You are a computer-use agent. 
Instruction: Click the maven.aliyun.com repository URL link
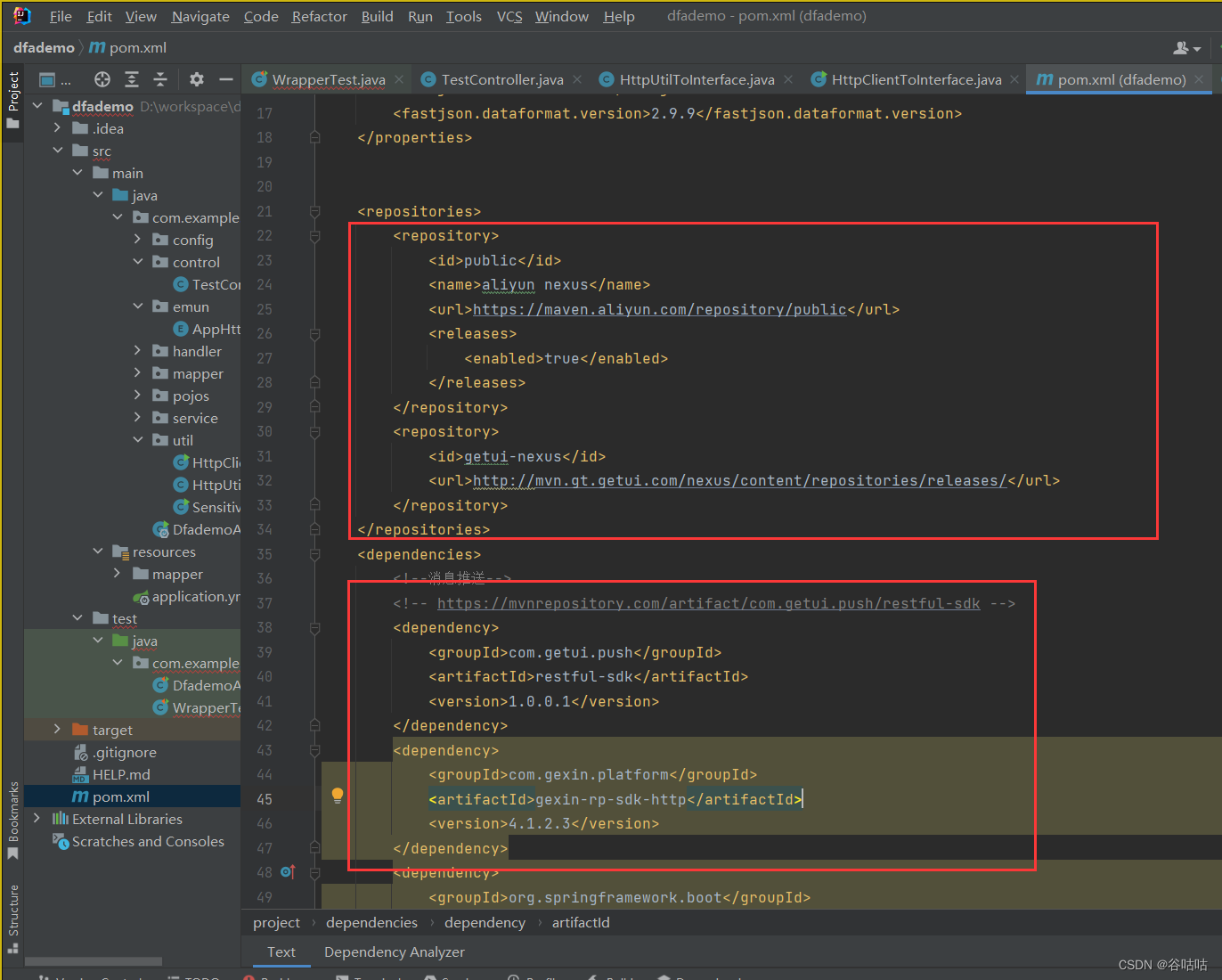pyautogui.click(x=659, y=310)
